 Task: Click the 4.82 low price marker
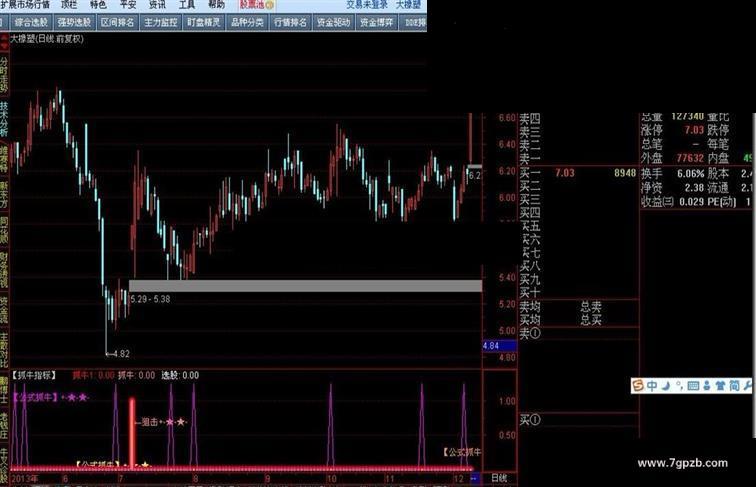[x=118, y=354]
